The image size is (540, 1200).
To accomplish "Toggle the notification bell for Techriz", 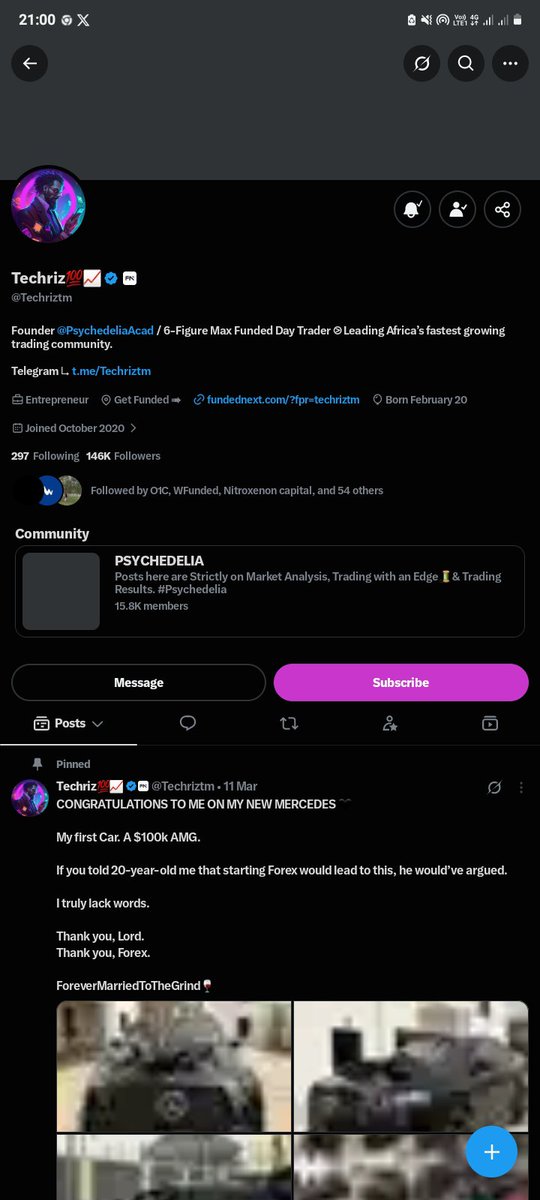I will pos(412,209).
